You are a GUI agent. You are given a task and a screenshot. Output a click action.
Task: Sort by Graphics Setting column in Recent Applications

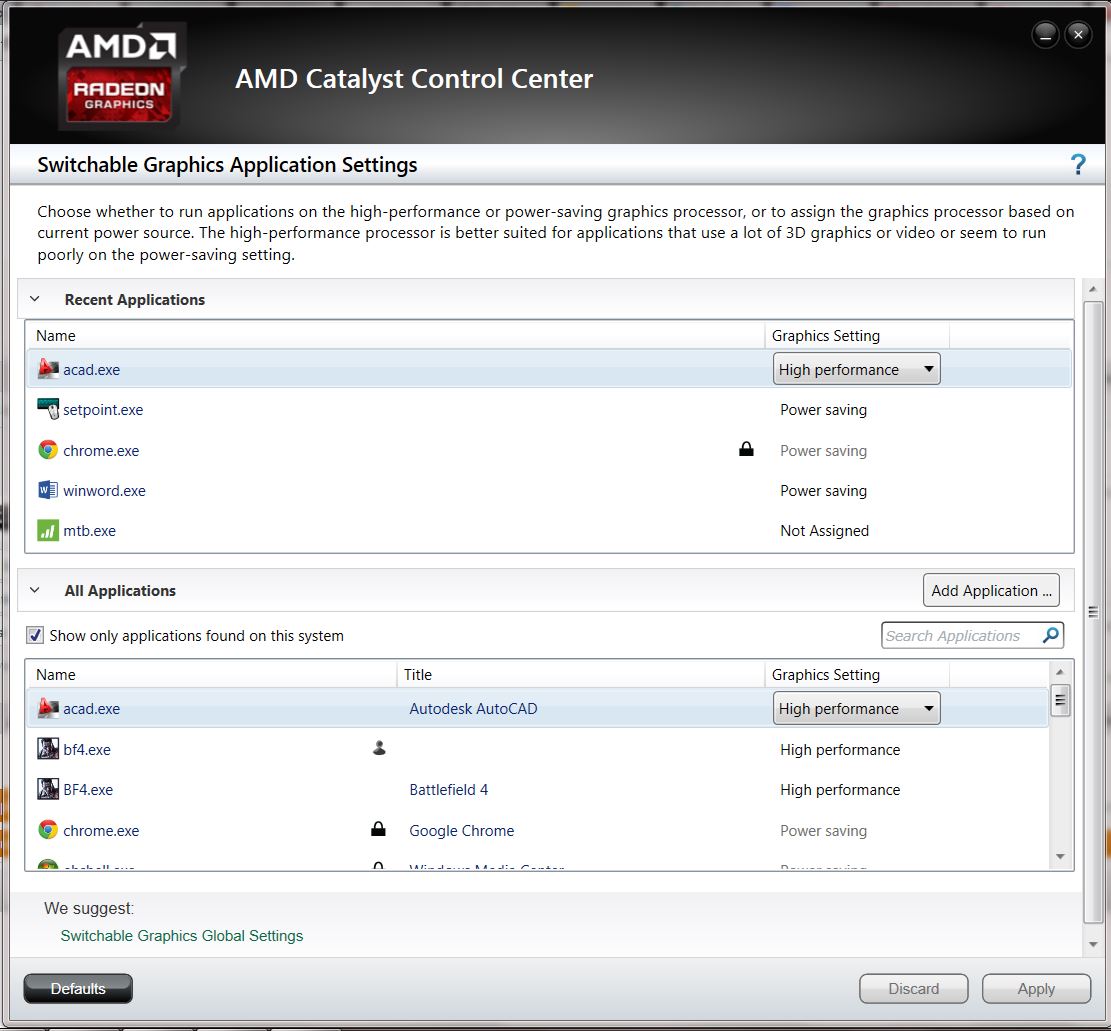pos(857,335)
